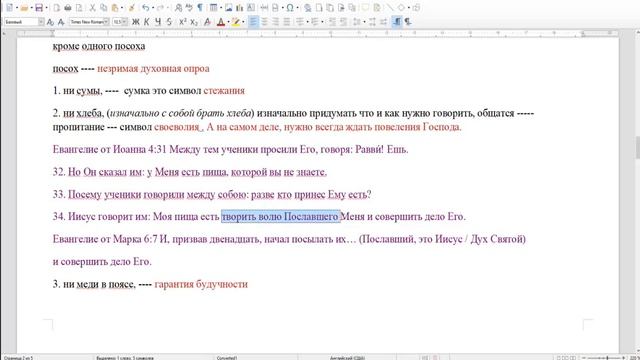640x360 pixels.
Task: Click the word "стежания" in the document
Action: pos(224,91)
